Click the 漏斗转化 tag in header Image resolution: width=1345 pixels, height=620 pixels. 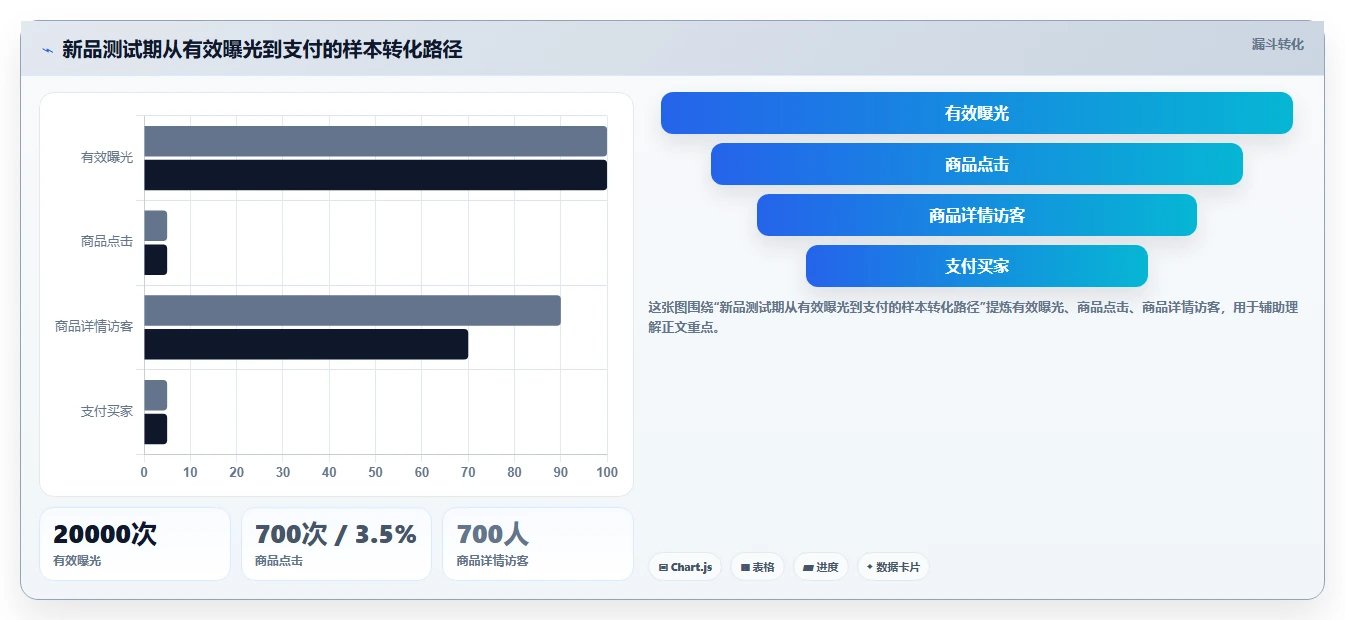[x=1277, y=44]
